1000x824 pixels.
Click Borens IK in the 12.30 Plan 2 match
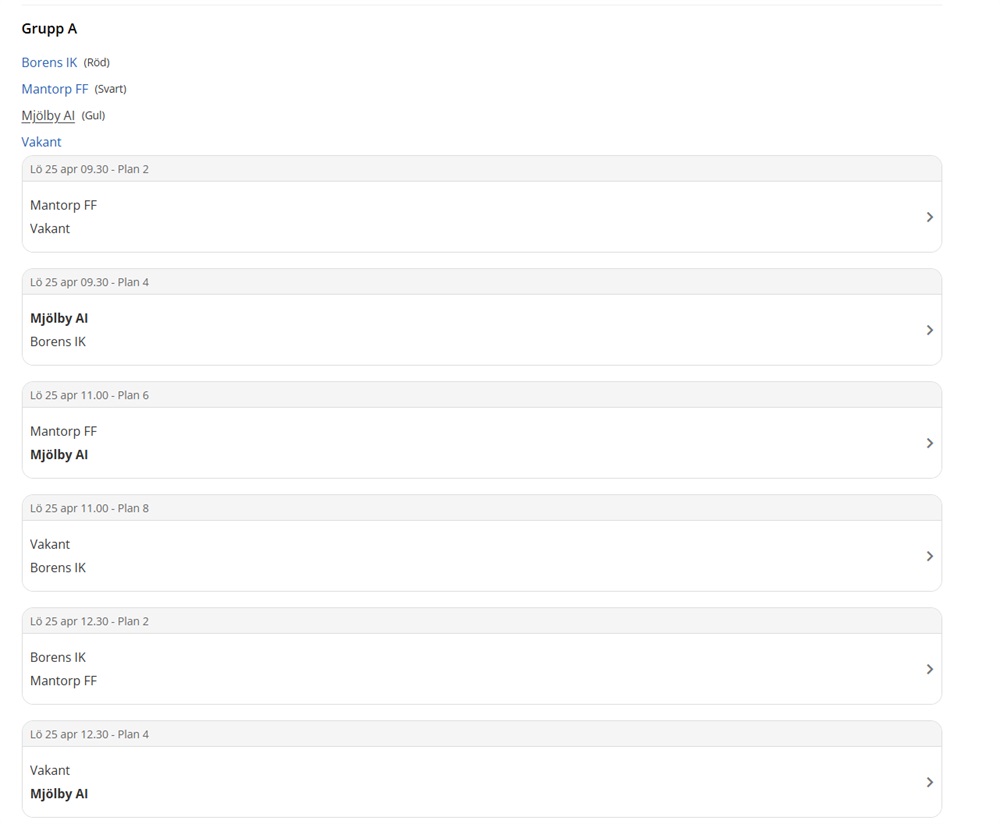58,657
